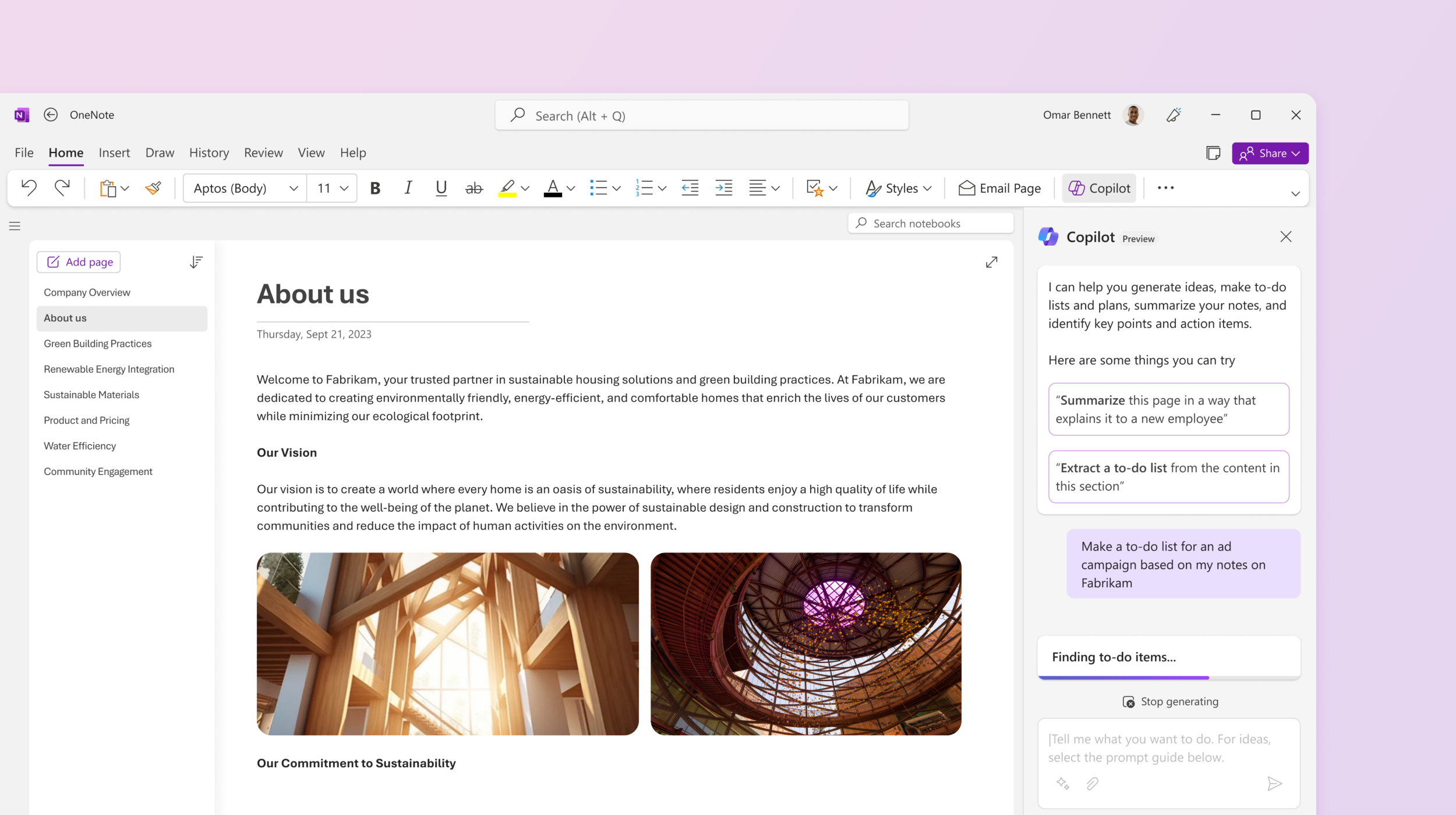
Task: Click the Copilot loading progress bar
Action: coord(1169,677)
